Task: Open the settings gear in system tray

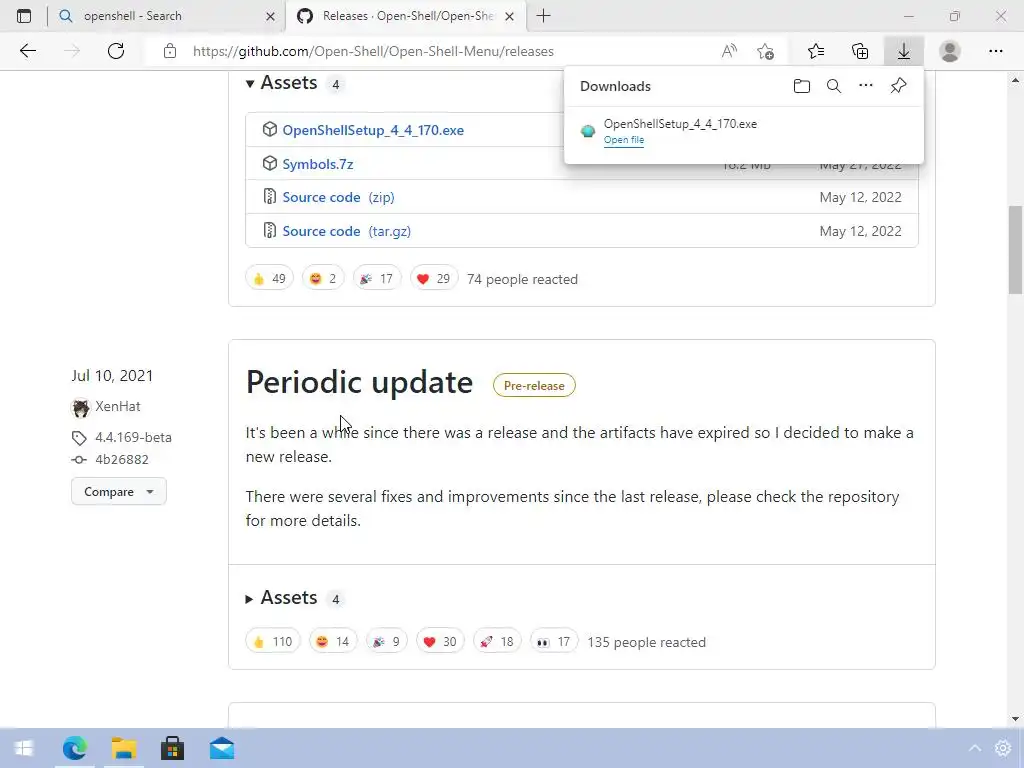Action: click(x=1002, y=748)
